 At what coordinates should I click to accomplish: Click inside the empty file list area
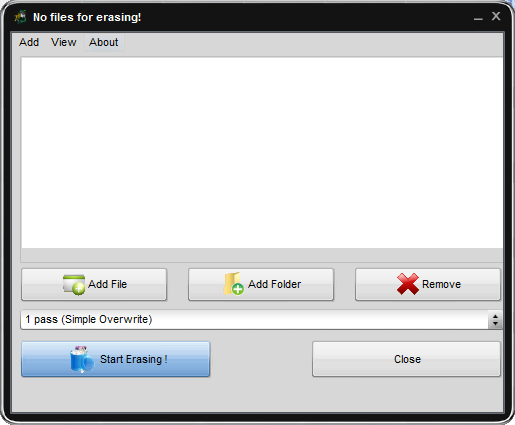pos(262,152)
